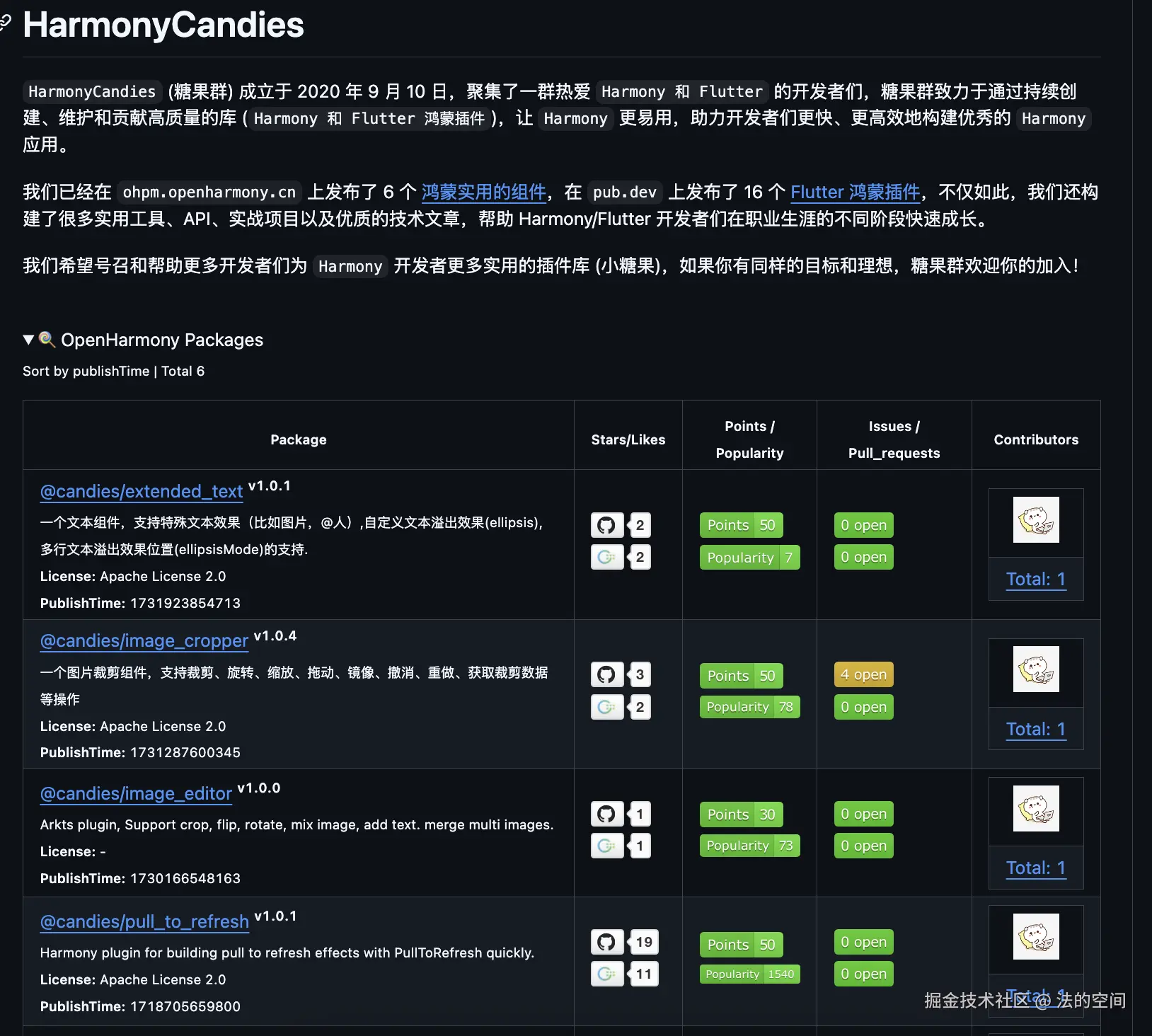Click the 4 open issues badge for image_cropper
Image resolution: width=1152 pixels, height=1036 pixels.
coord(863,674)
